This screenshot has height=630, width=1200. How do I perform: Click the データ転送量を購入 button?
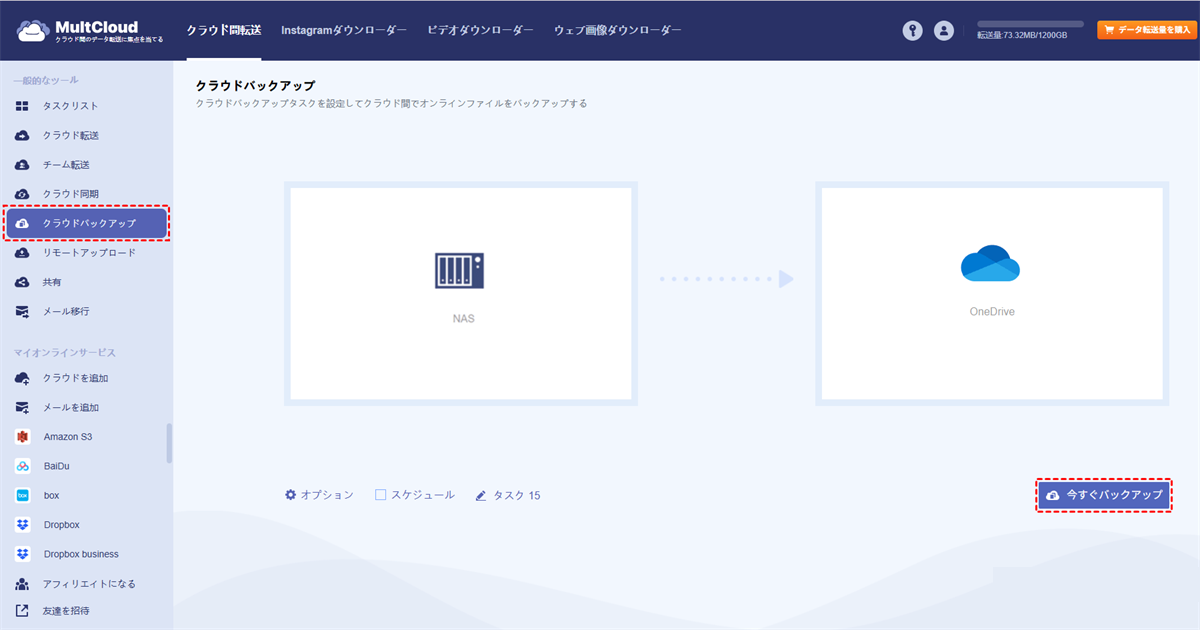tap(1147, 30)
